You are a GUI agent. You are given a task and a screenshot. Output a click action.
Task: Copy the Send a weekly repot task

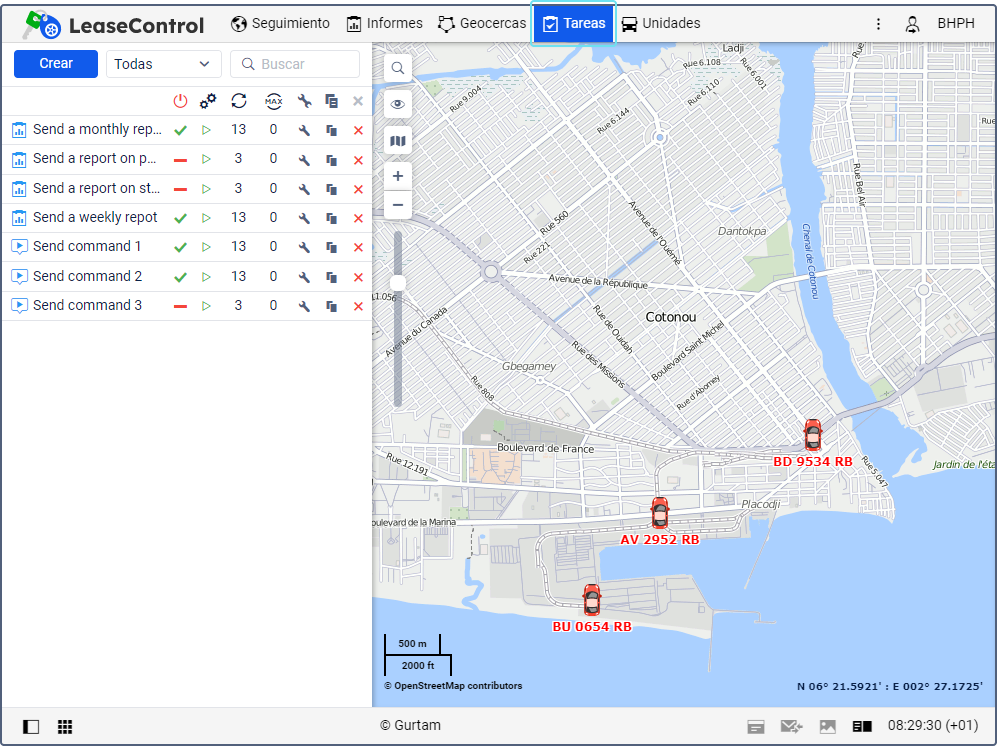point(331,218)
